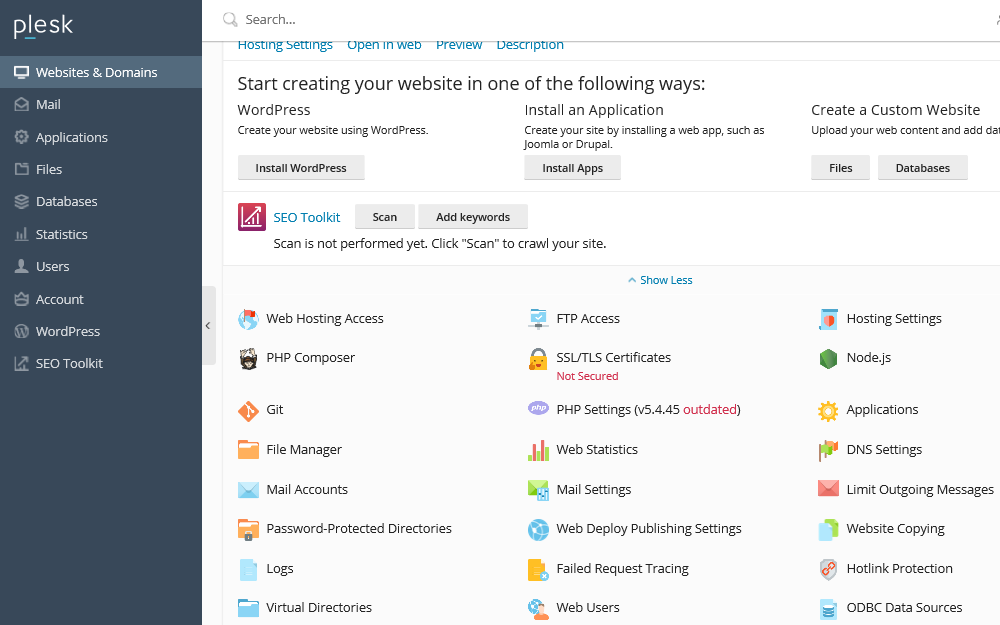
Task: Open the PHP Settings text link
Action: coord(648,410)
